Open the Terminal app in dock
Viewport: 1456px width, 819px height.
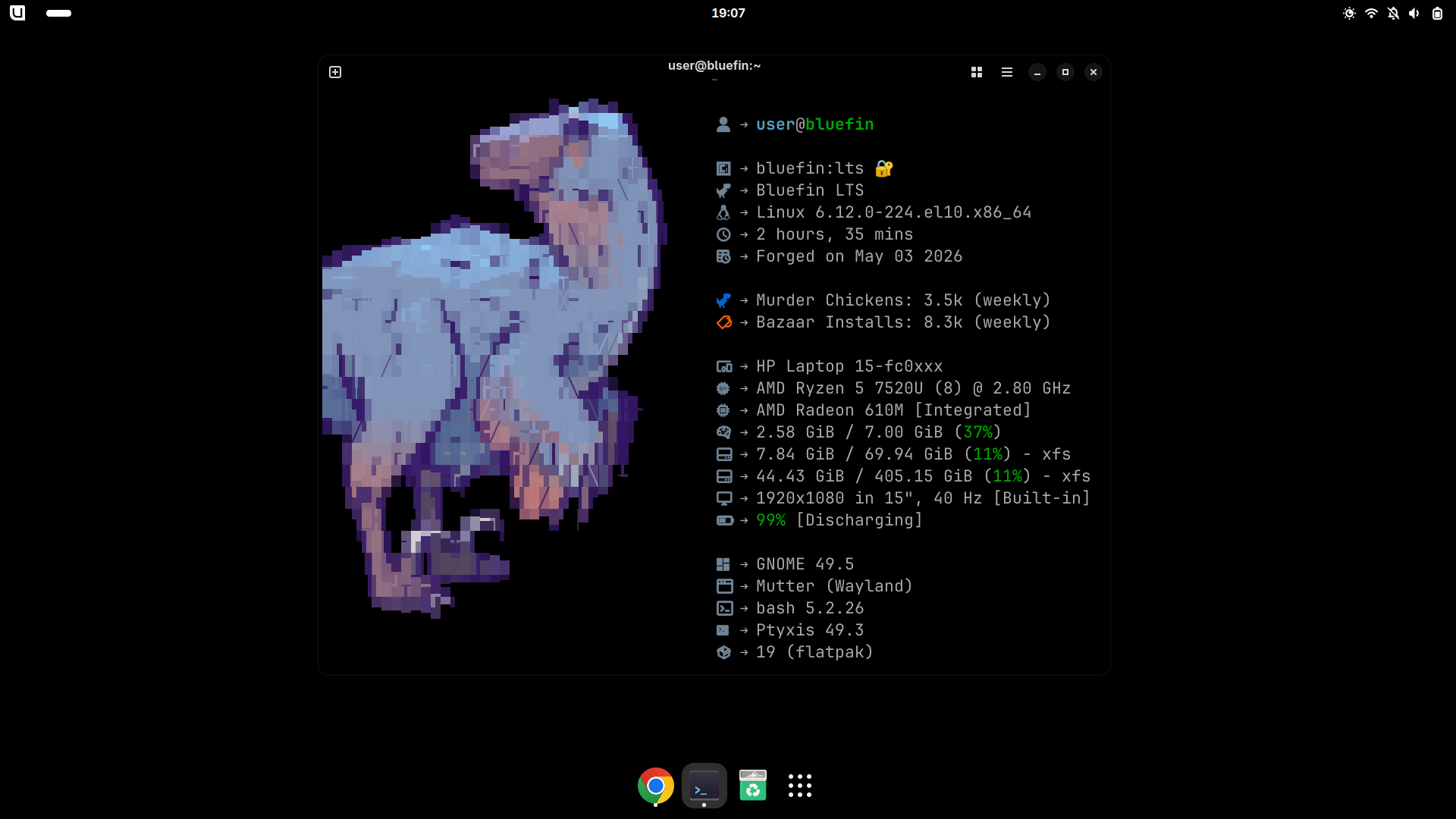pyautogui.click(x=704, y=786)
